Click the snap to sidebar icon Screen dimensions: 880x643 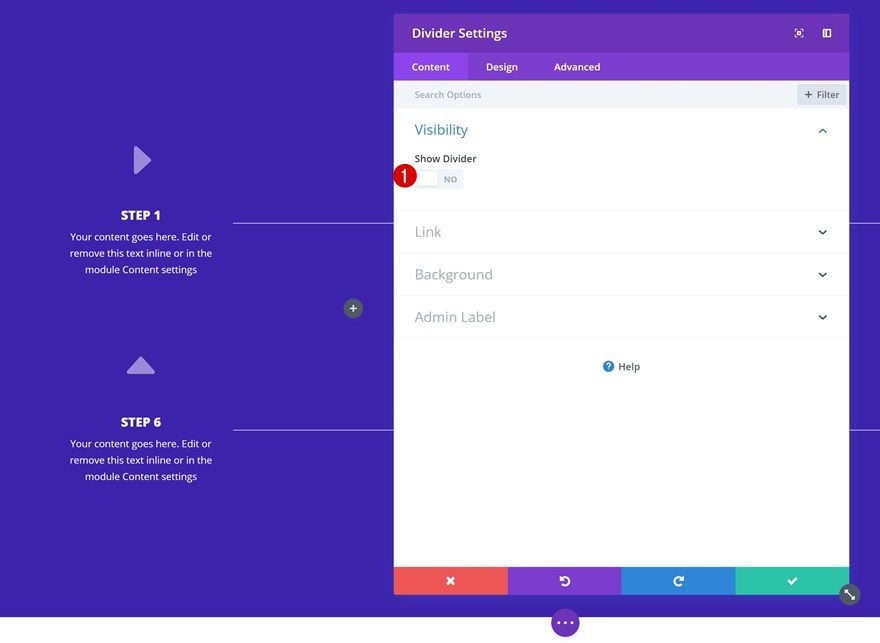[x=827, y=33]
